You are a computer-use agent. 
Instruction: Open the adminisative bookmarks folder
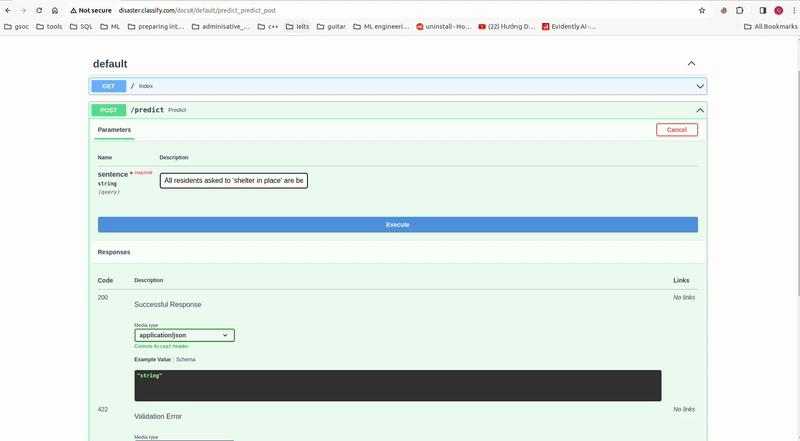click(220, 27)
